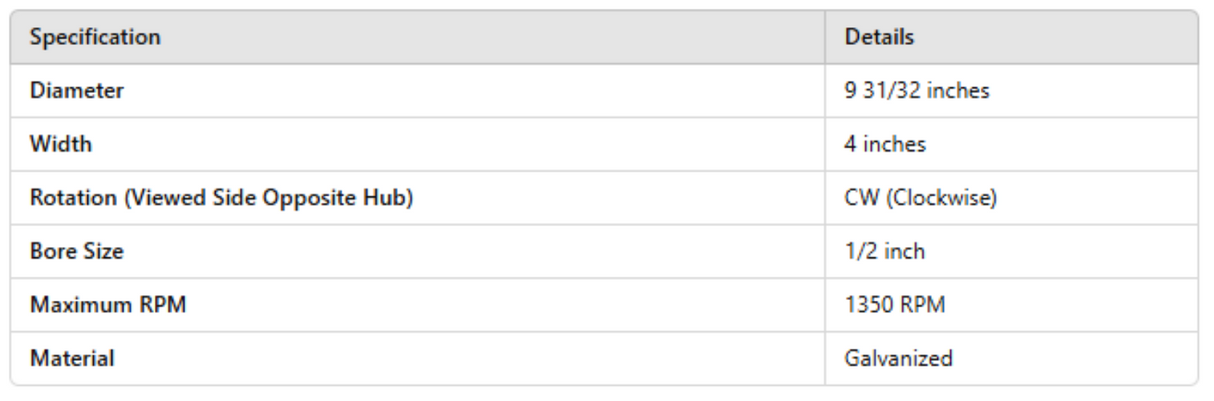Click the Details column header

pyautogui.click(x=880, y=37)
